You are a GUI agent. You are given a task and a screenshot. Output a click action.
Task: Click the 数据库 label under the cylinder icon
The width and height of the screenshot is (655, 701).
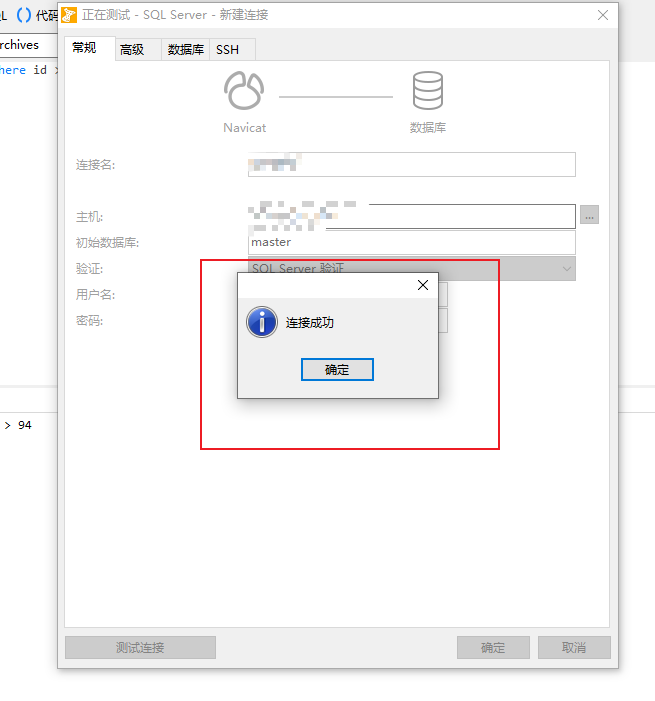click(428, 128)
